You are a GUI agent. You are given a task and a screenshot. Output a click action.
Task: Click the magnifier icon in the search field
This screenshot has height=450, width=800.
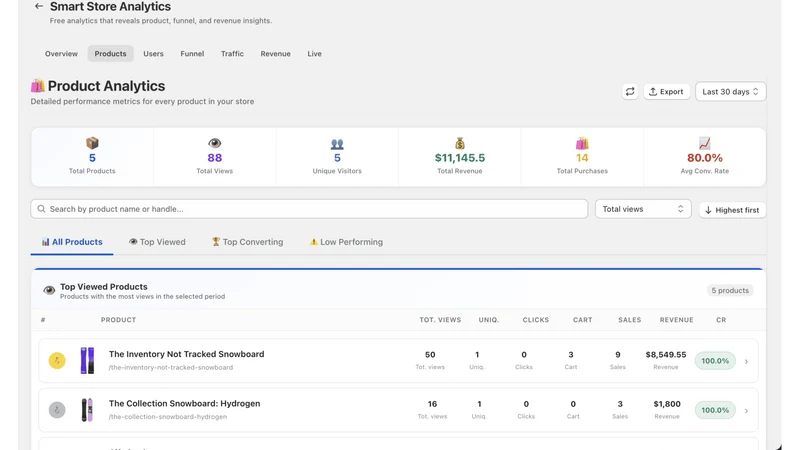(x=41, y=209)
